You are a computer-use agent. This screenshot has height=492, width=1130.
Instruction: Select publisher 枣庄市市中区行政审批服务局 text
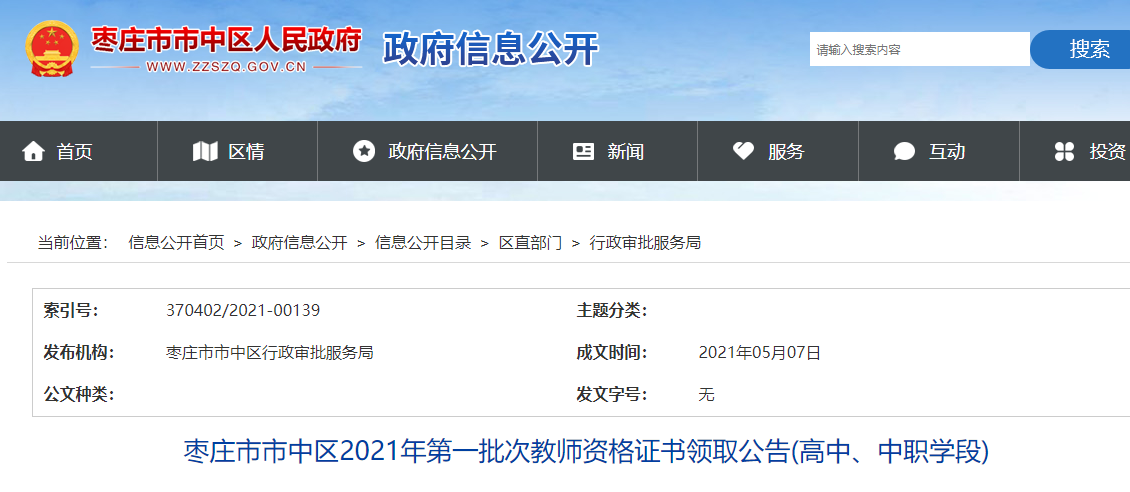pyautogui.click(x=270, y=353)
